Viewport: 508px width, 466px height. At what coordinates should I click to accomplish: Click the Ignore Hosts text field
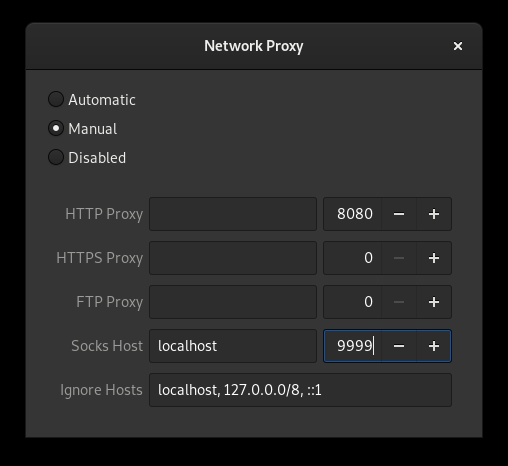pos(300,390)
